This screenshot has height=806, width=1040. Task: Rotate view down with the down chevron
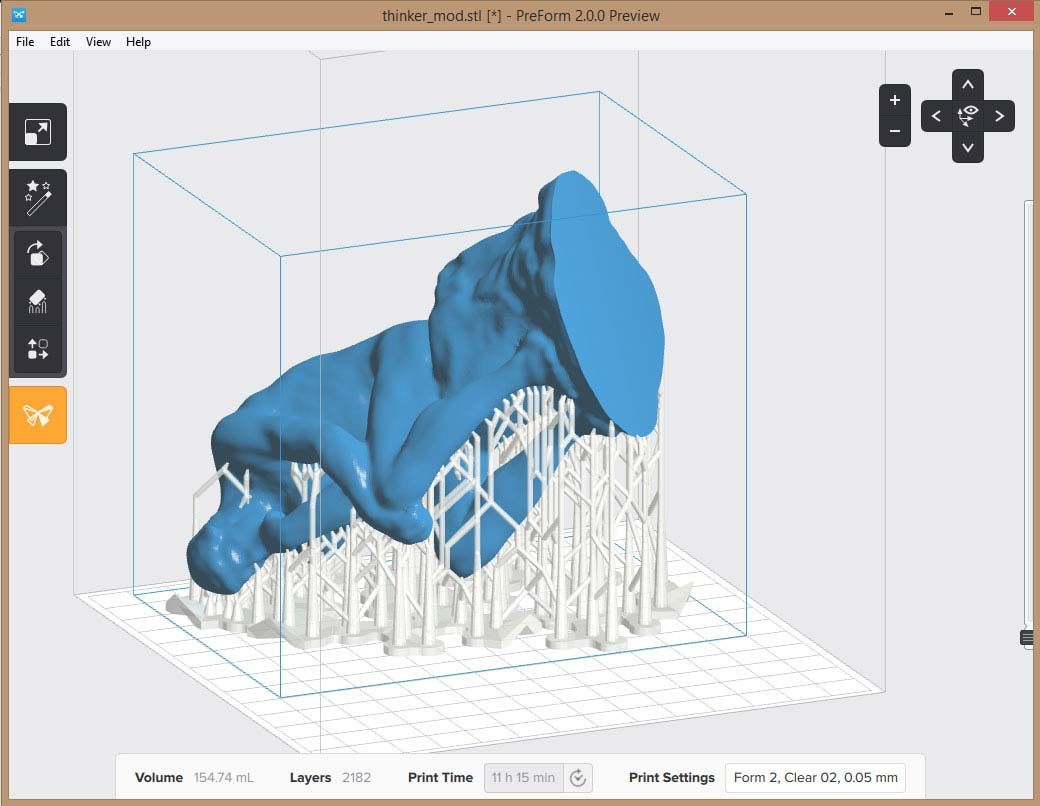[x=967, y=147]
